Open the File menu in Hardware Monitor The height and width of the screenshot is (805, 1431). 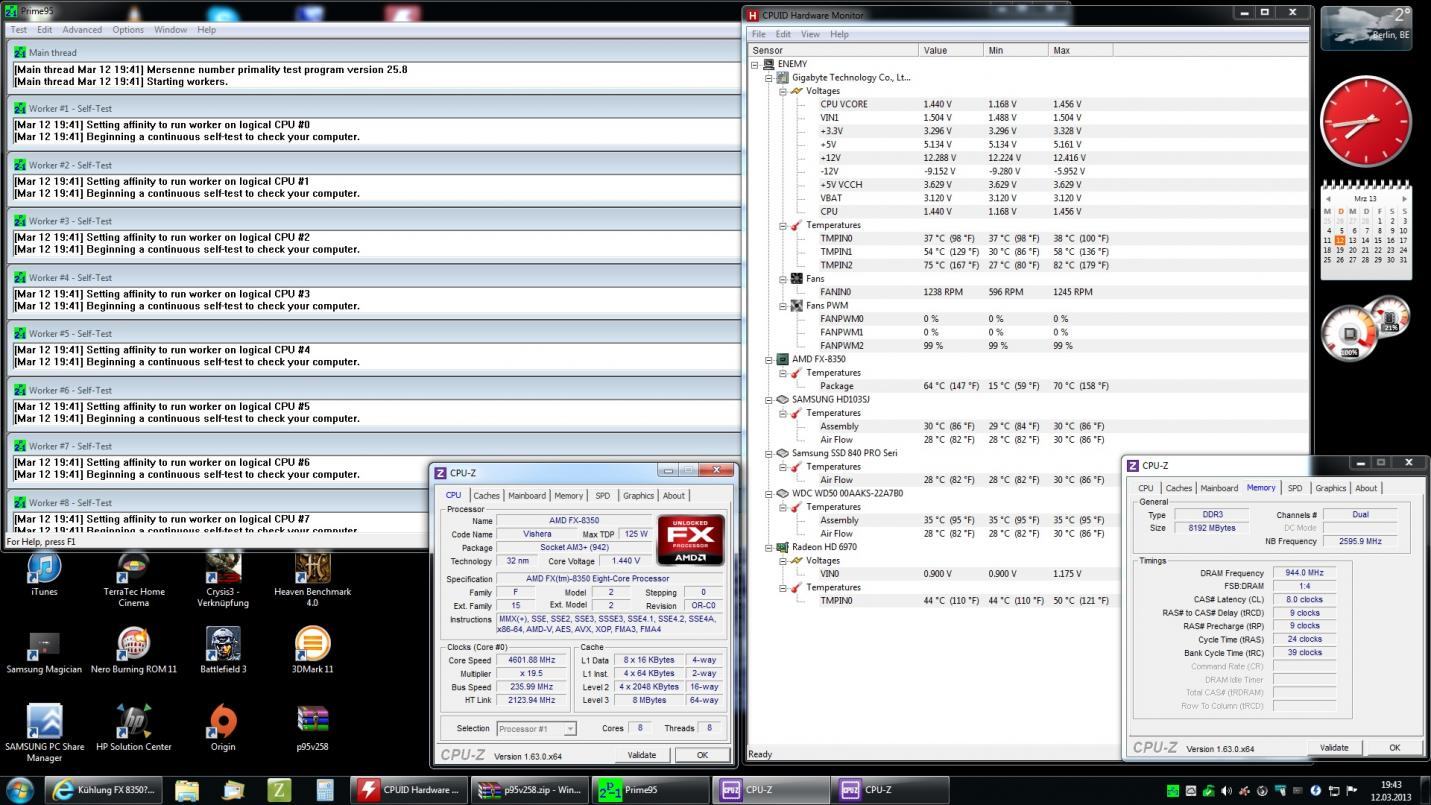tap(759, 34)
